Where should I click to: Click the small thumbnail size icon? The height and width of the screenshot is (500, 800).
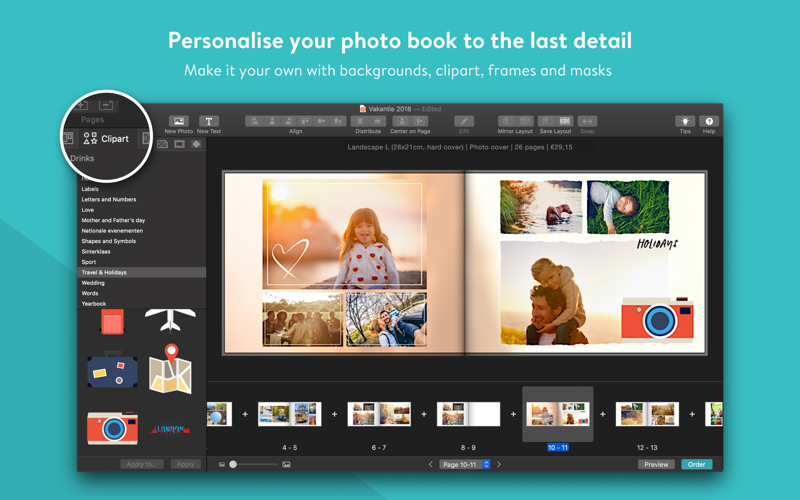[x=222, y=464]
